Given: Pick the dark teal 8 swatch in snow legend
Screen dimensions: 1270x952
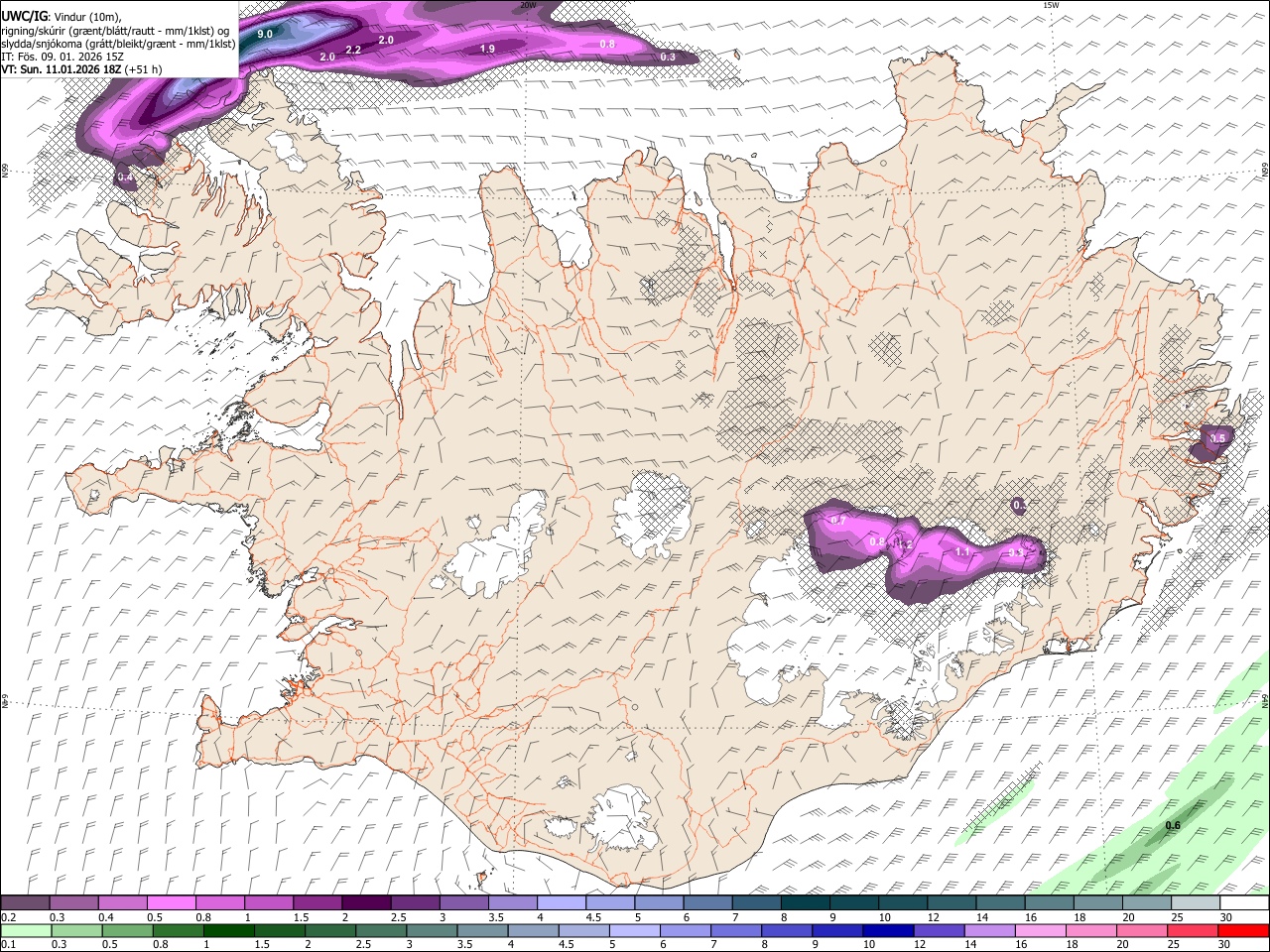Looking at the screenshot, I should coord(805,902).
